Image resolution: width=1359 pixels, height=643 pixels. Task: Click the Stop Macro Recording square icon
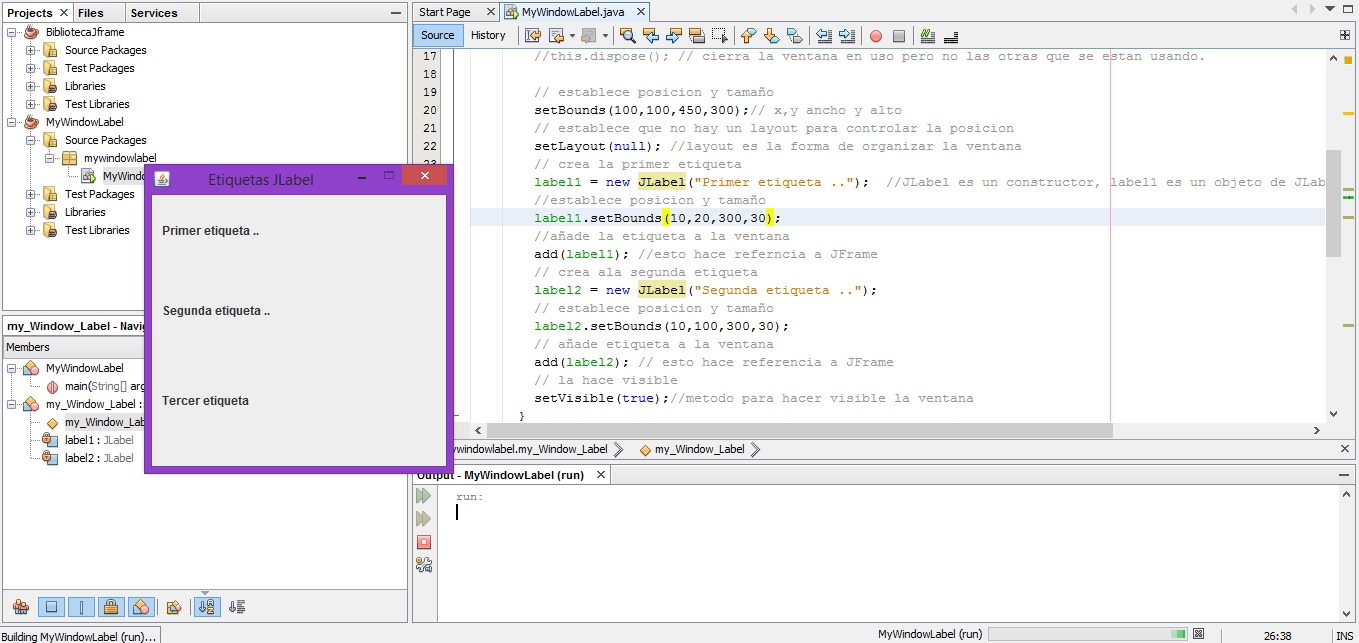click(x=899, y=36)
